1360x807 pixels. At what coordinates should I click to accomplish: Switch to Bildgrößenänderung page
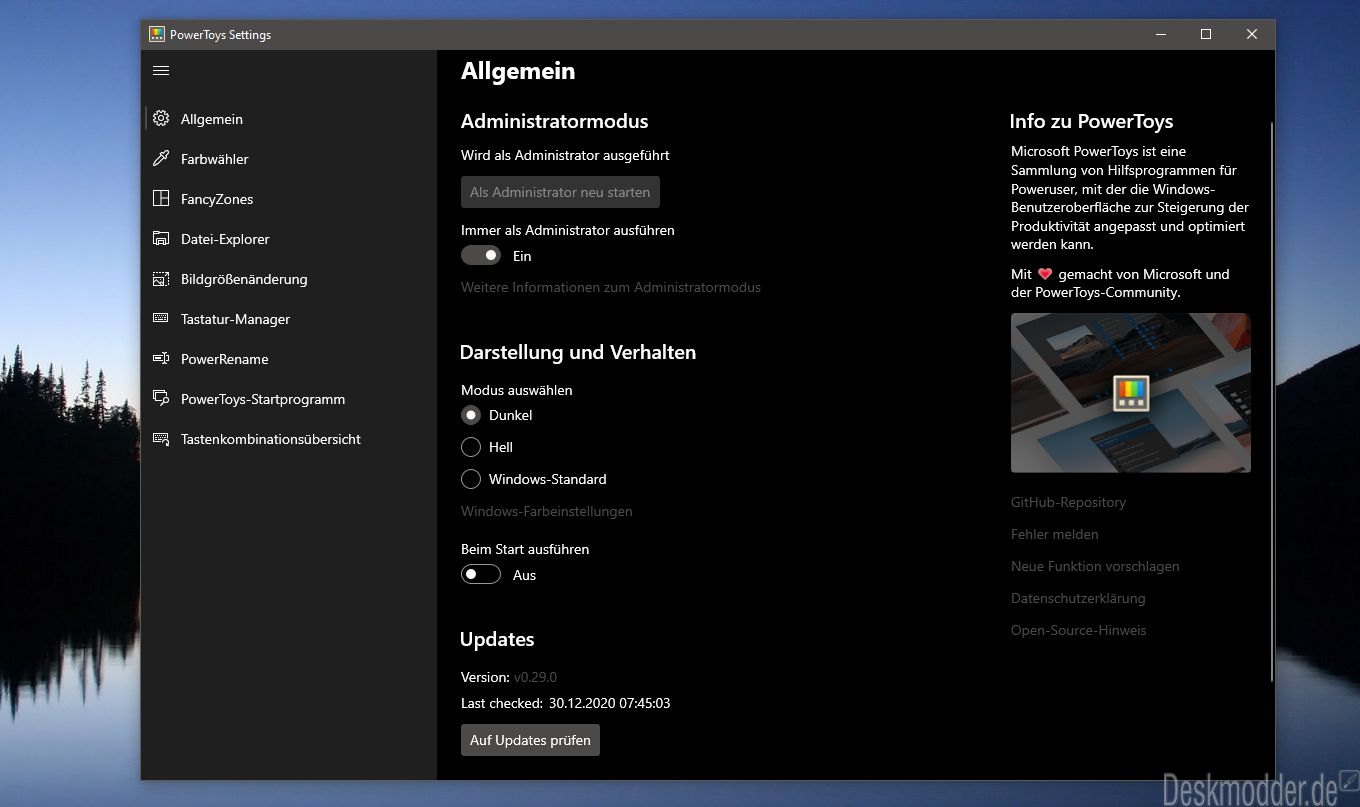[x=289, y=279]
